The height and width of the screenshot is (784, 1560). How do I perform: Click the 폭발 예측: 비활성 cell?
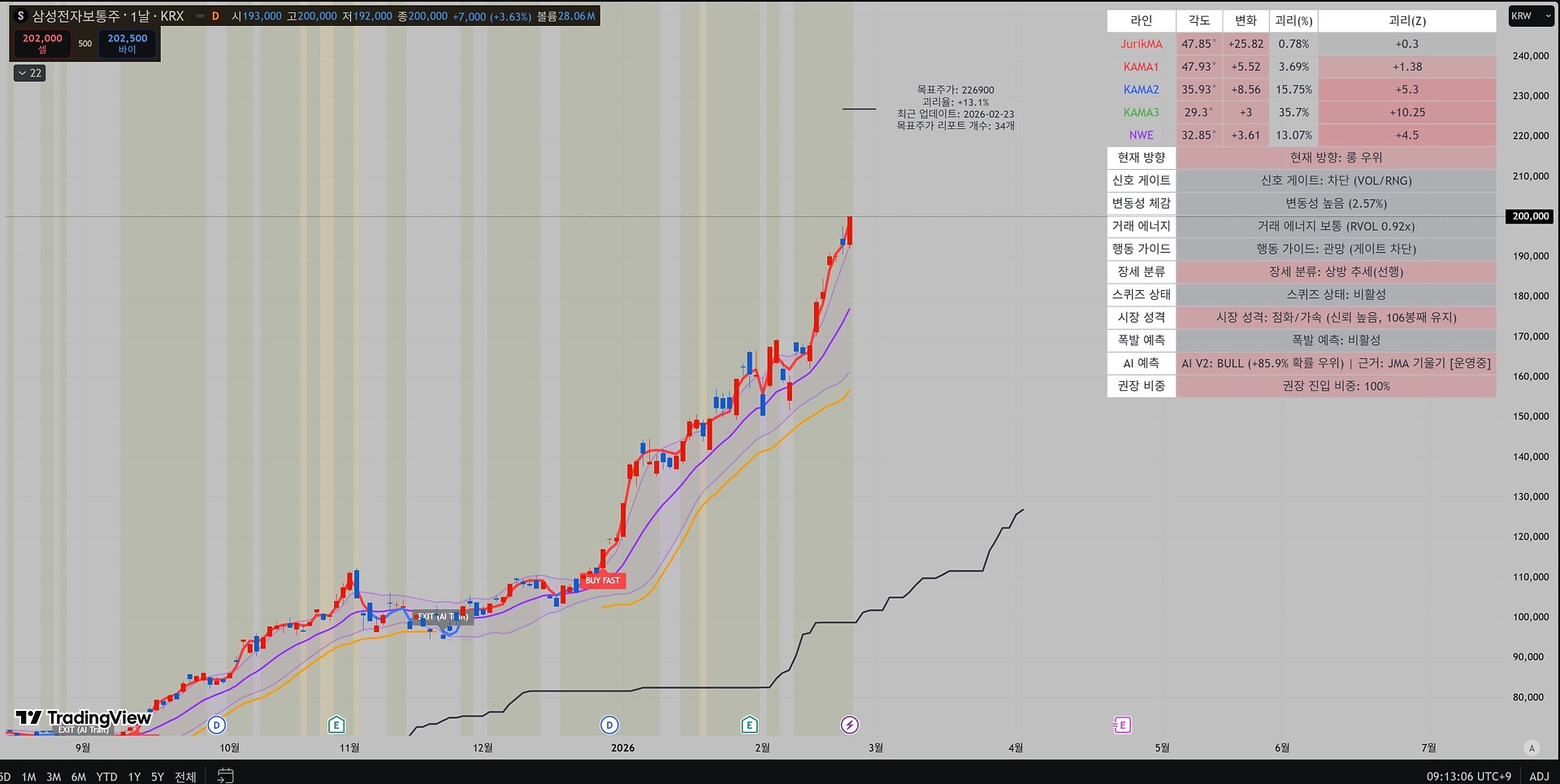click(1336, 340)
